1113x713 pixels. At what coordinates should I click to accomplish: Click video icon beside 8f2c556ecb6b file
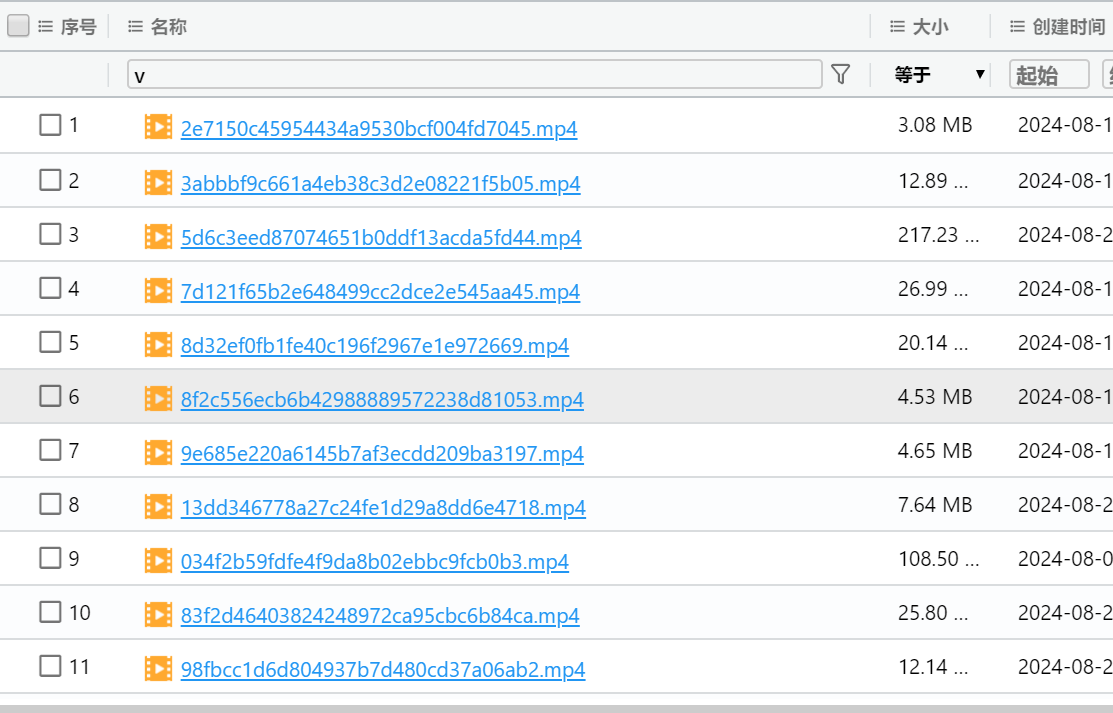[x=158, y=398]
